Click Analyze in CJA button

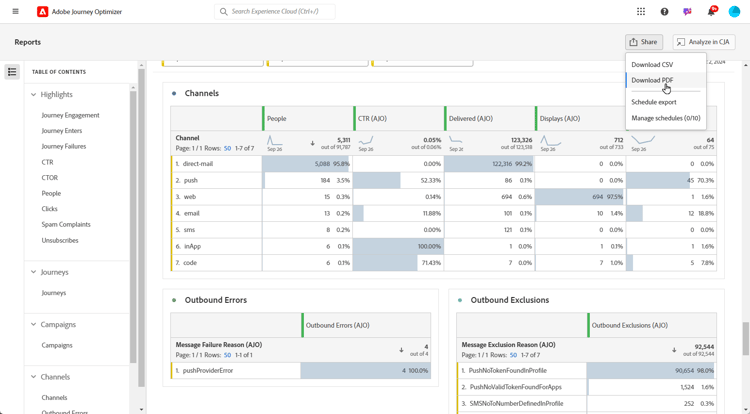pos(704,42)
